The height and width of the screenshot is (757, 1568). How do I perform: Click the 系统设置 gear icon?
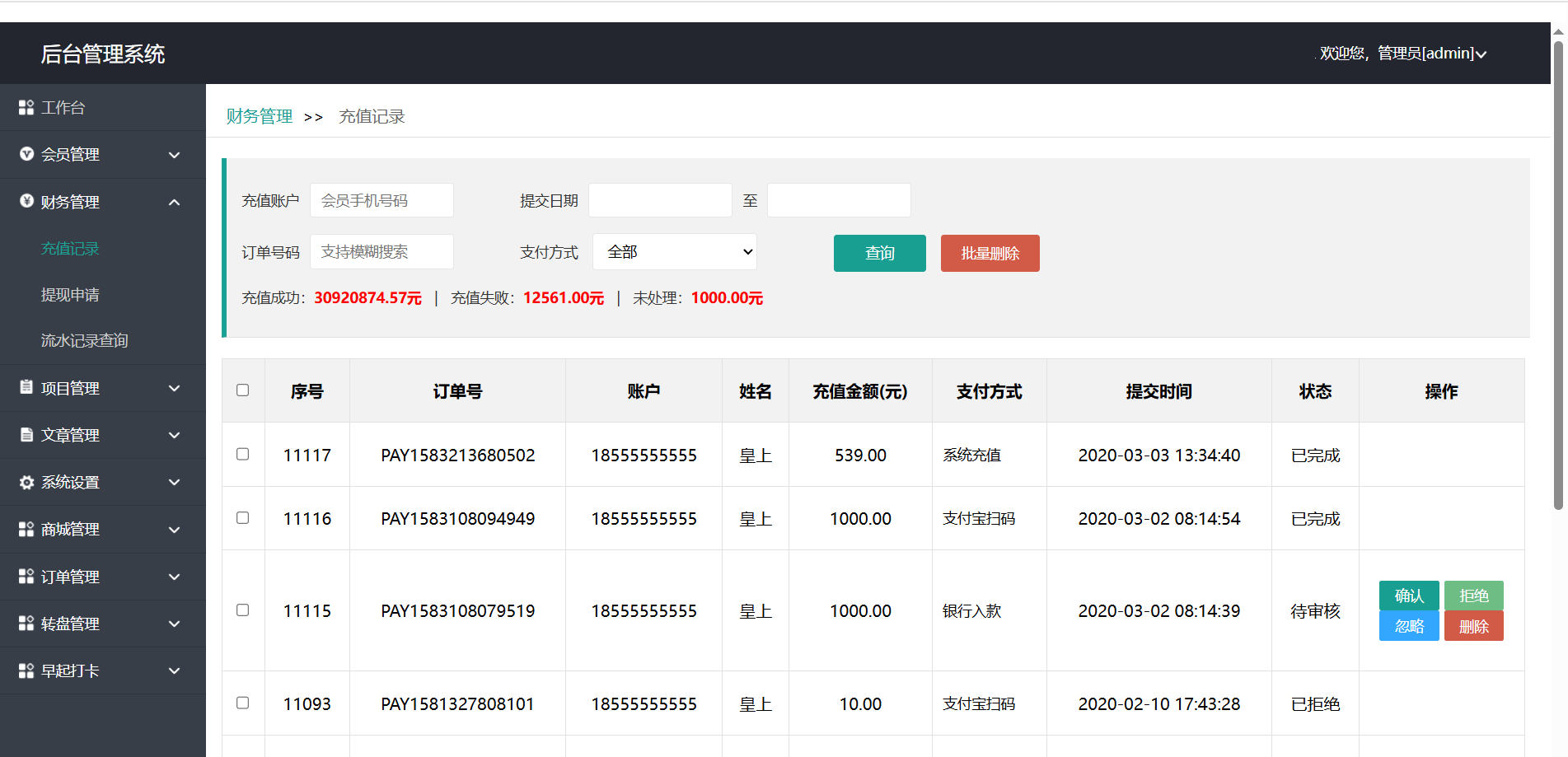26,482
